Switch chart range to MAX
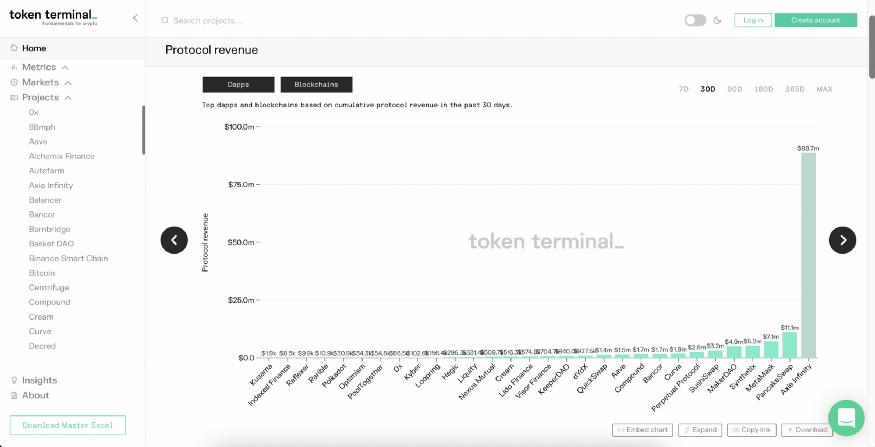Viewport: 875px width, 447px height. click(824, 89)
